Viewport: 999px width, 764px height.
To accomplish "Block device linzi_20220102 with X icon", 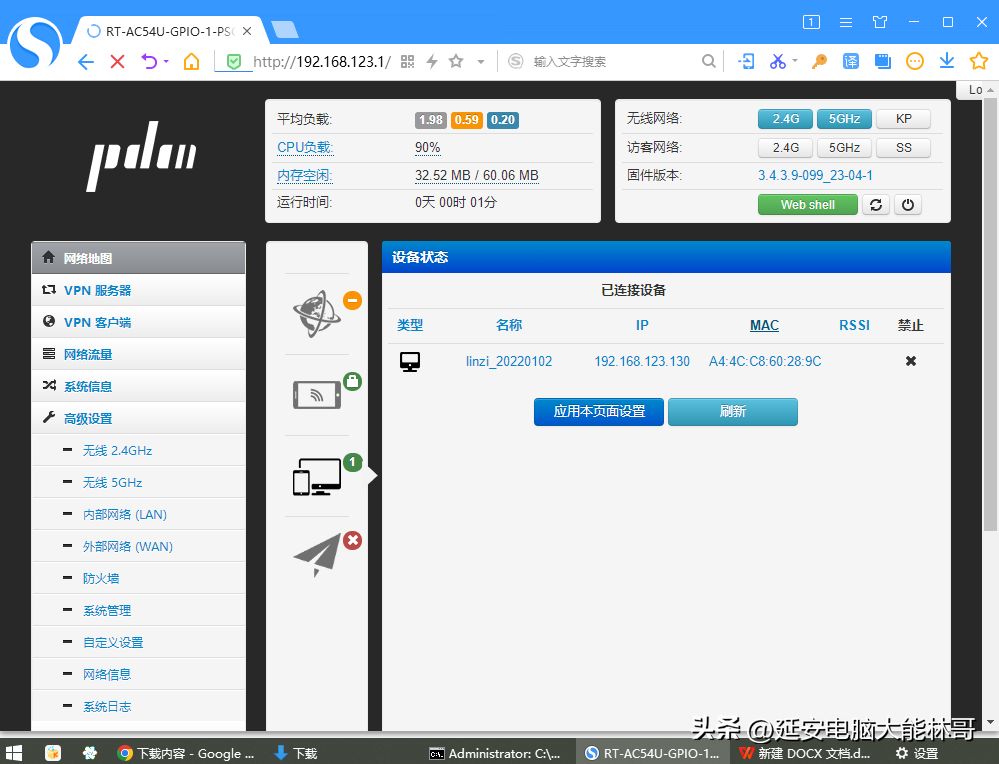I will (910, 361).
